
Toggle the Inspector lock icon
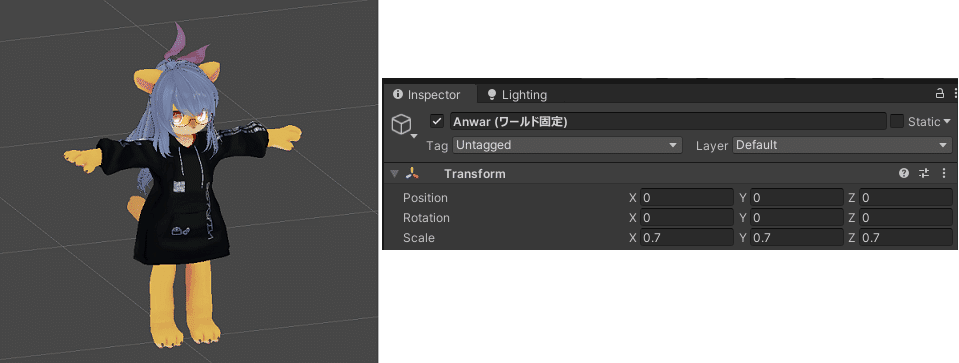tap(939, 94)
